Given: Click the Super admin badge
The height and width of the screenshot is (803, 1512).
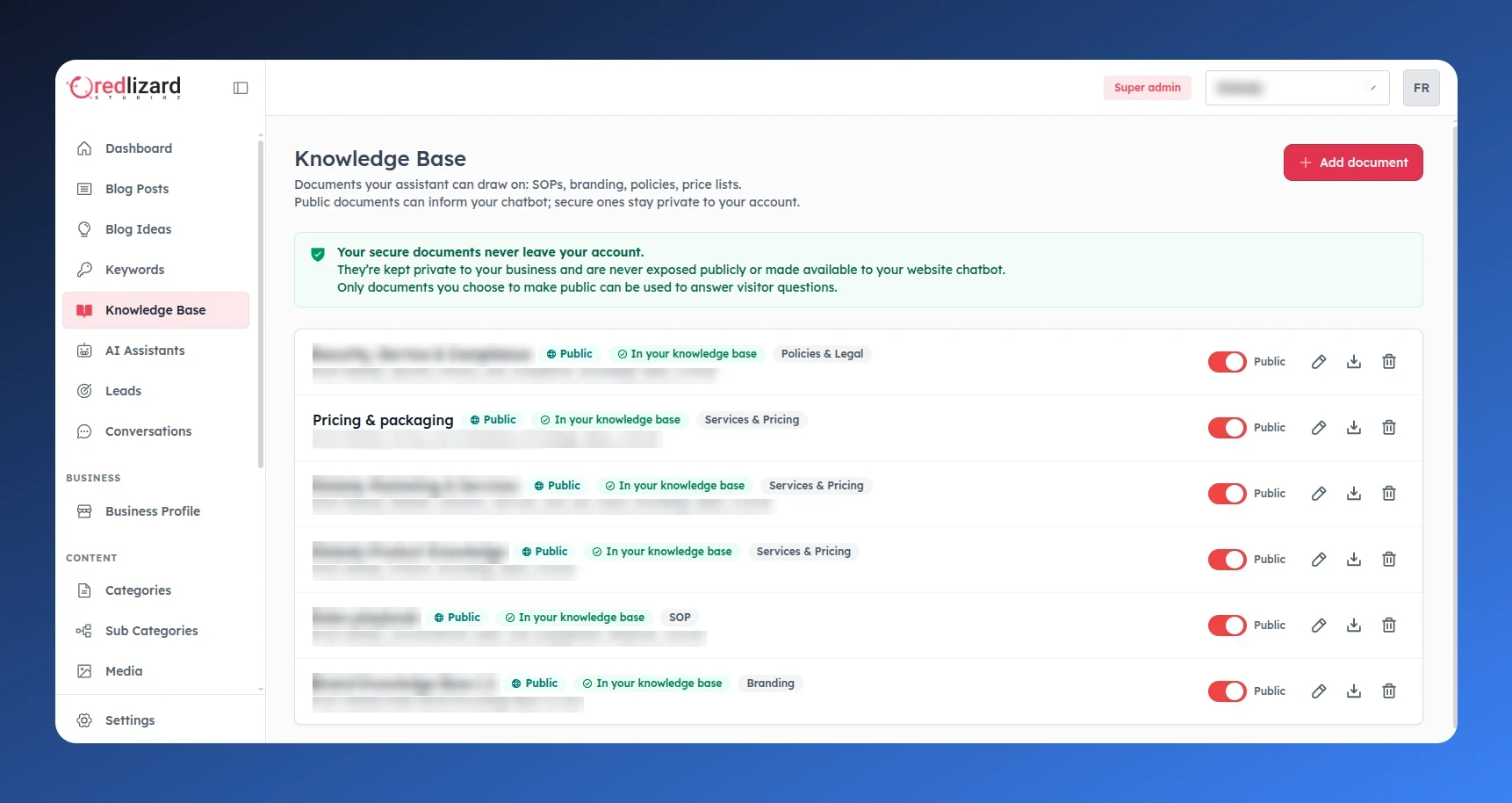Looking at the screenshot, I should [x=1147, y=88].
